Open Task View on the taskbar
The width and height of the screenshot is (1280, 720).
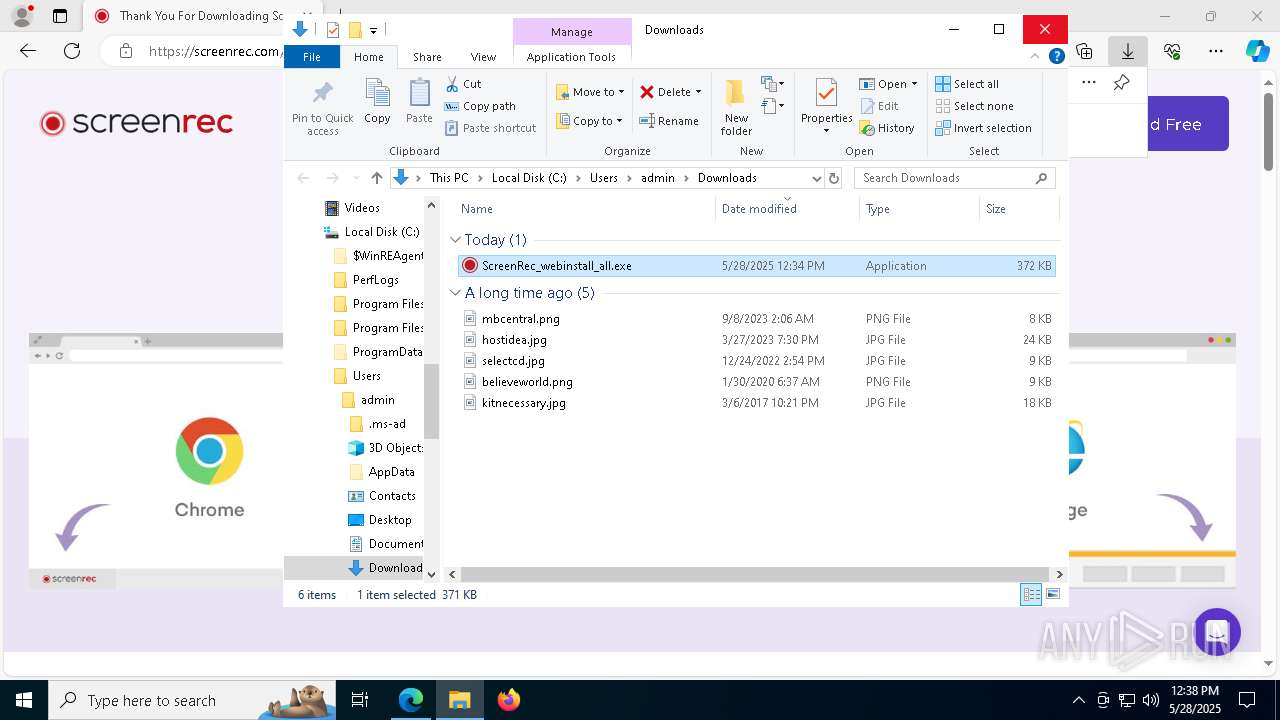pyautogui.click(x=360, y=700)
